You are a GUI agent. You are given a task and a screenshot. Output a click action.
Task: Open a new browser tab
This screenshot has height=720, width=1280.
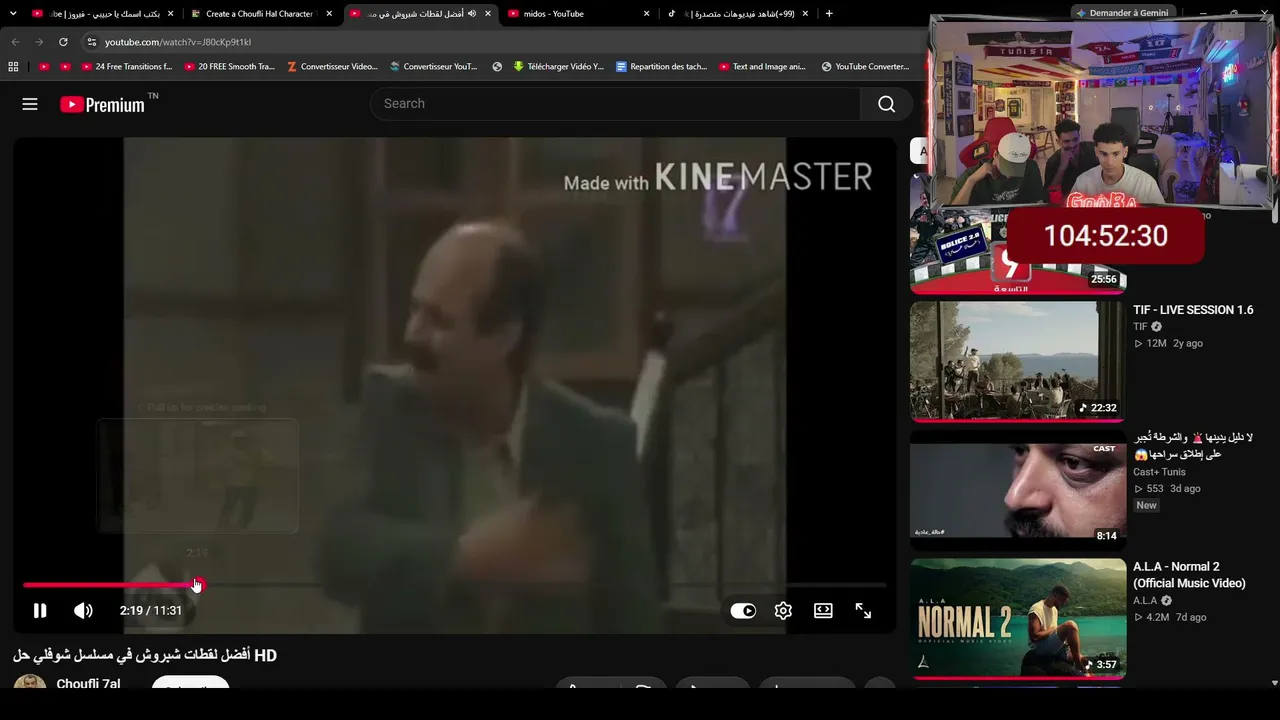(829, 14)
